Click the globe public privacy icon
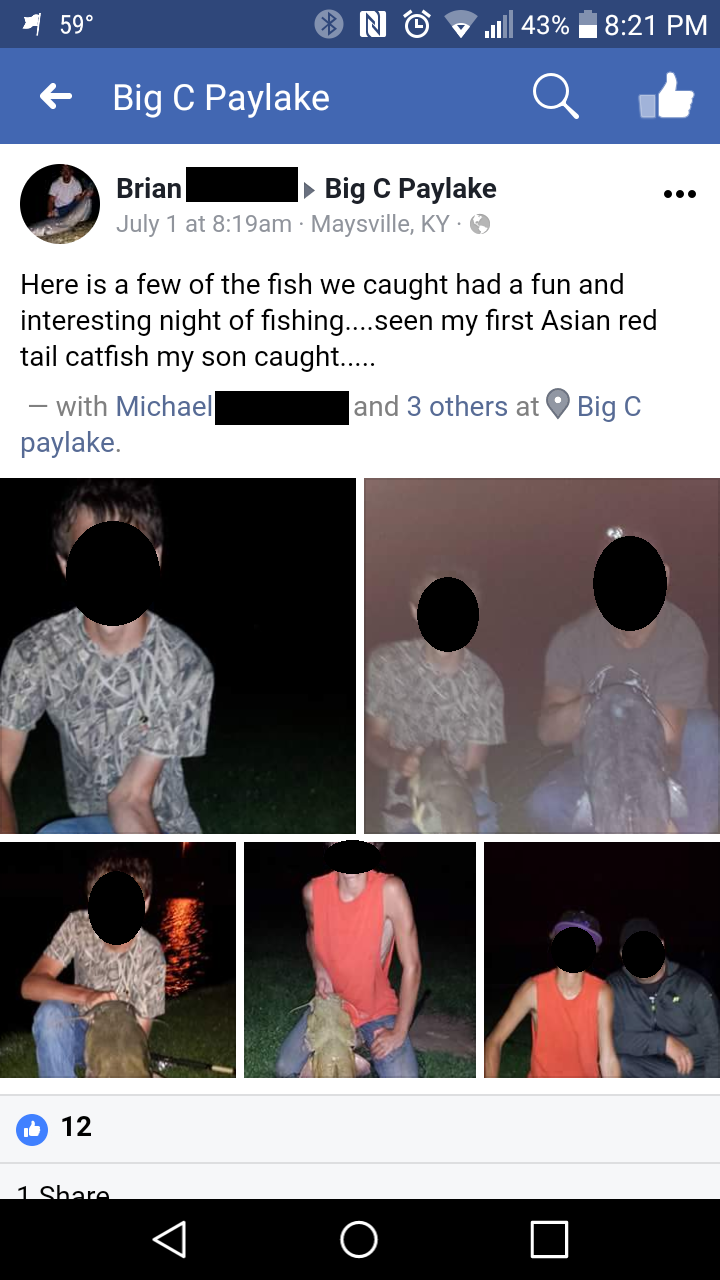This screenshot has height=1280, width=720. [480, 224]
